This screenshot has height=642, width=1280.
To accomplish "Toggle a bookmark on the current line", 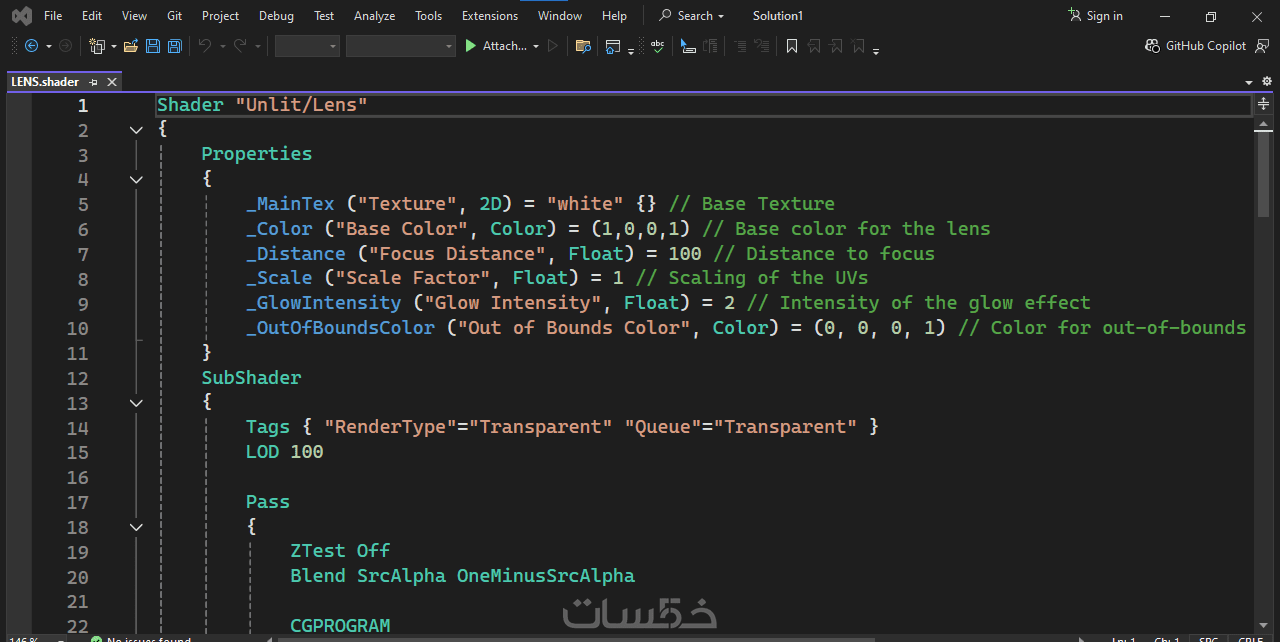I will (792, 46).
